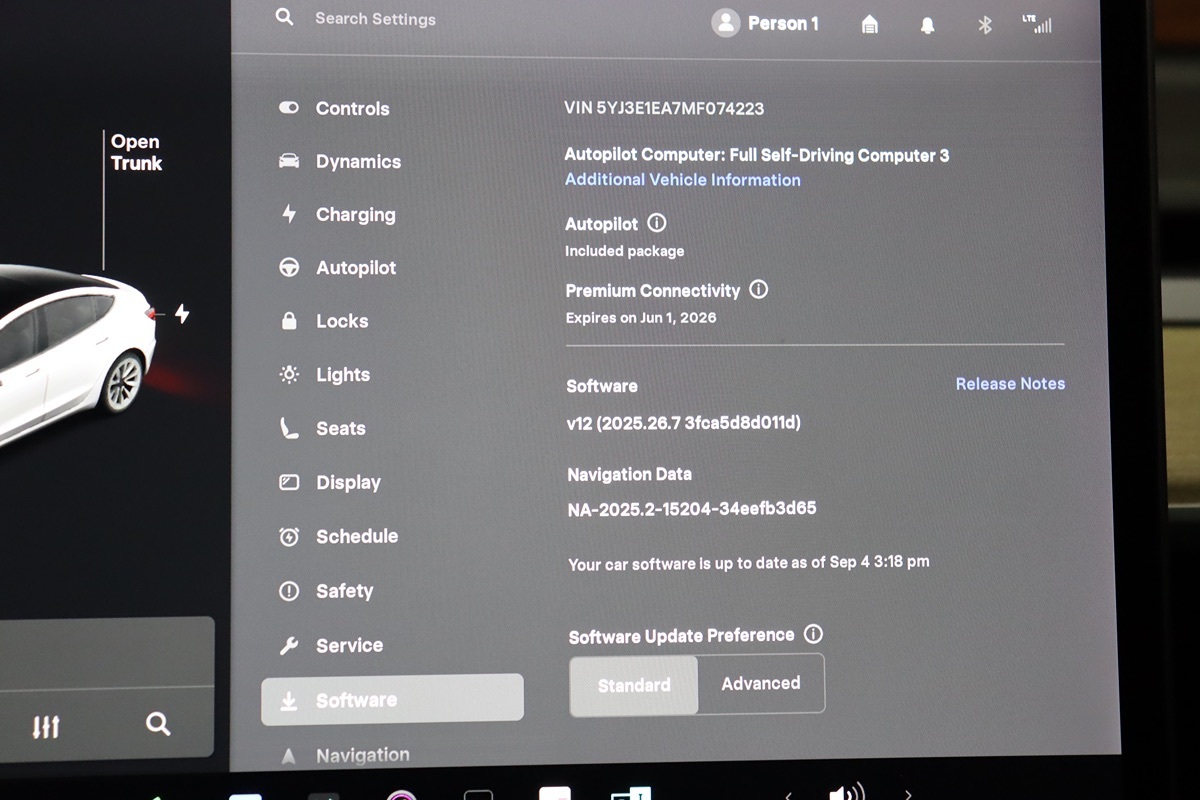Show Software Update Preference info icon
The height and width of the screenshot is (800, 1200).
[x=813, y=634]
